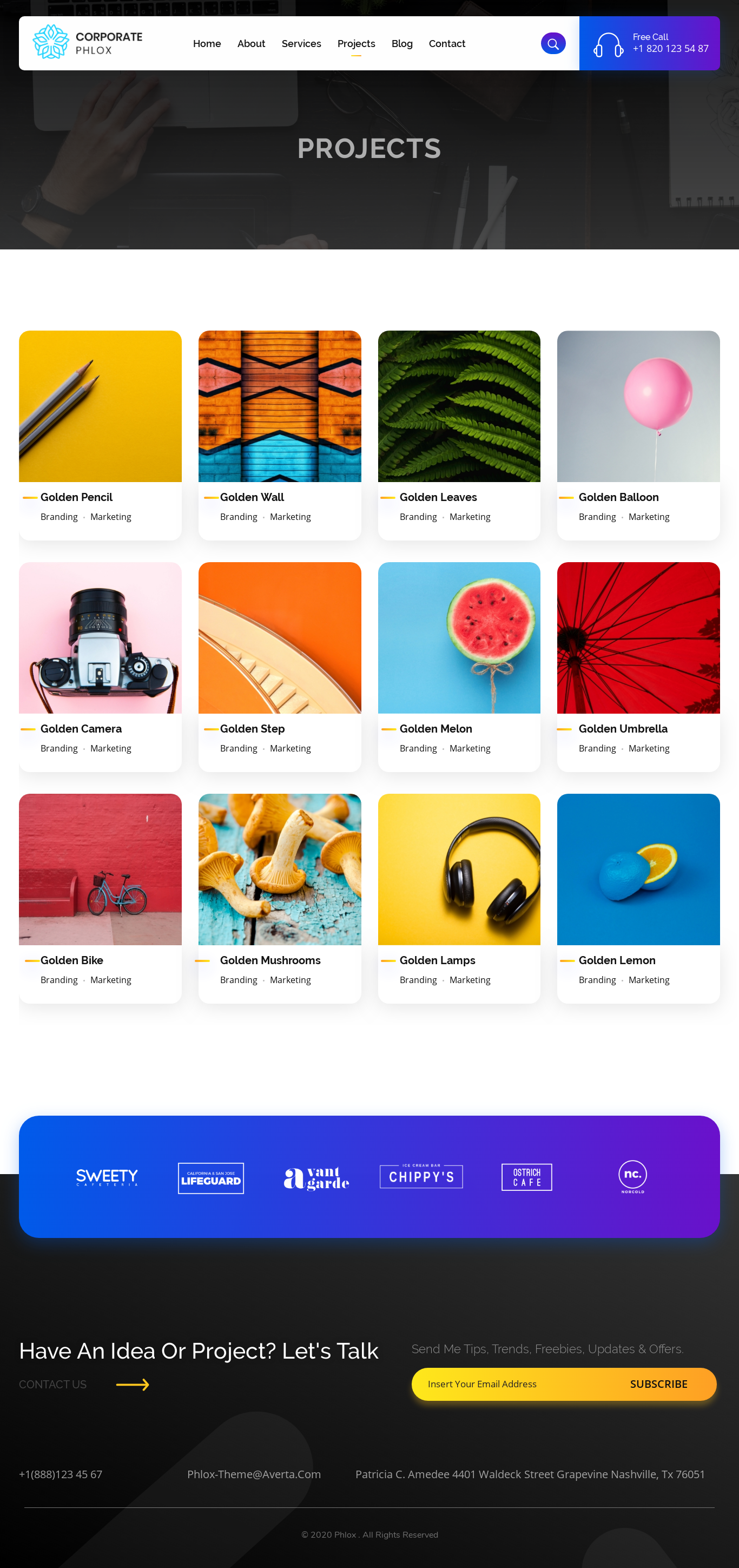
Task: Open the Golden Camera thumbnail image
Action: pyautogui.click(x=101, y=637)
